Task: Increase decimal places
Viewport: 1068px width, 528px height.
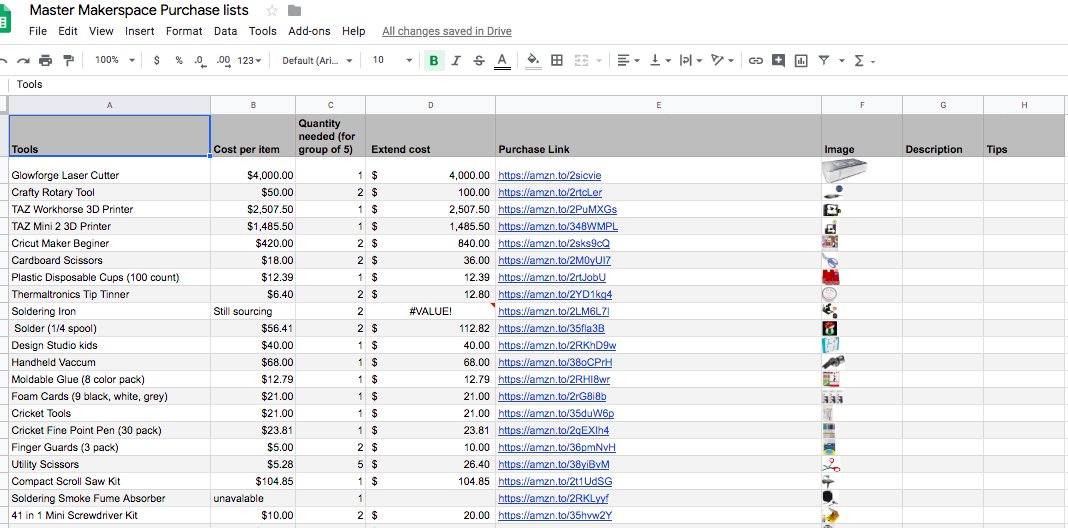Action: [223, 61]
